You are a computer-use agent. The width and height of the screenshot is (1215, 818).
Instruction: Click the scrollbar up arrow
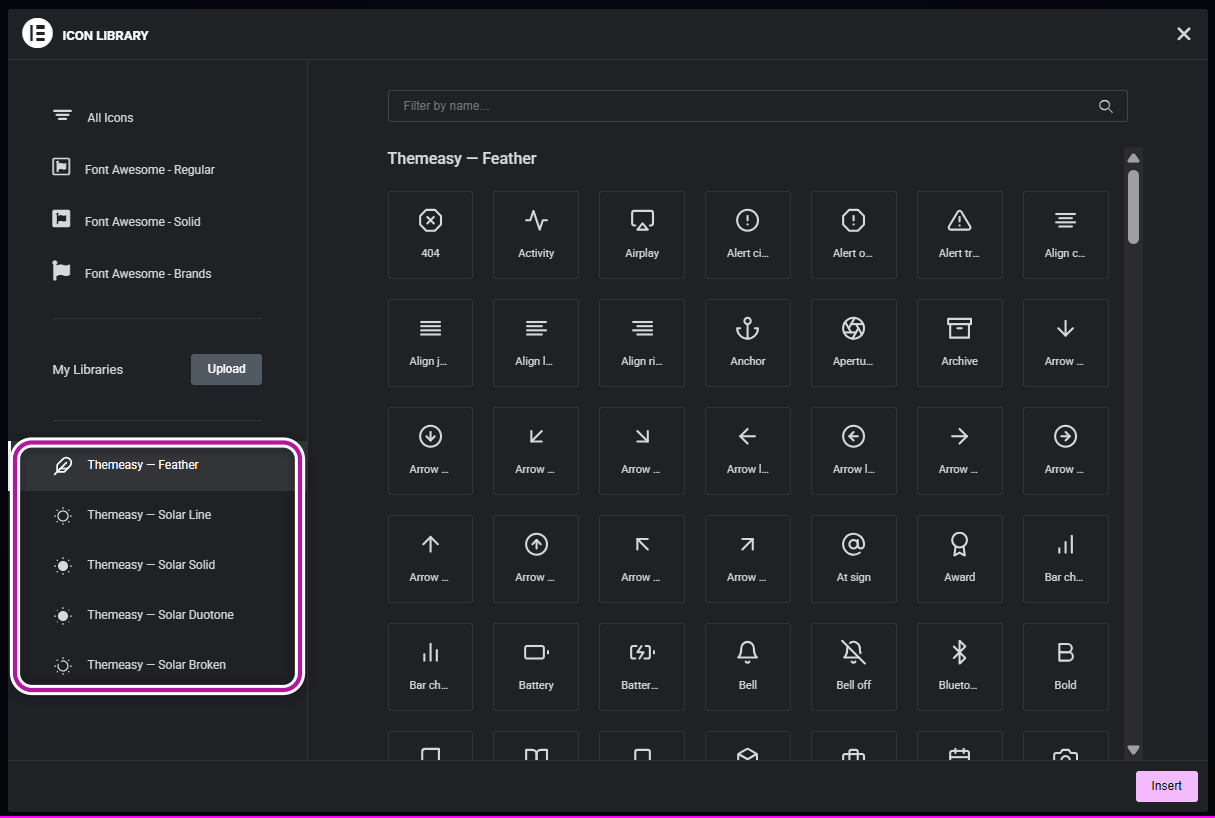pos(1133,158)
